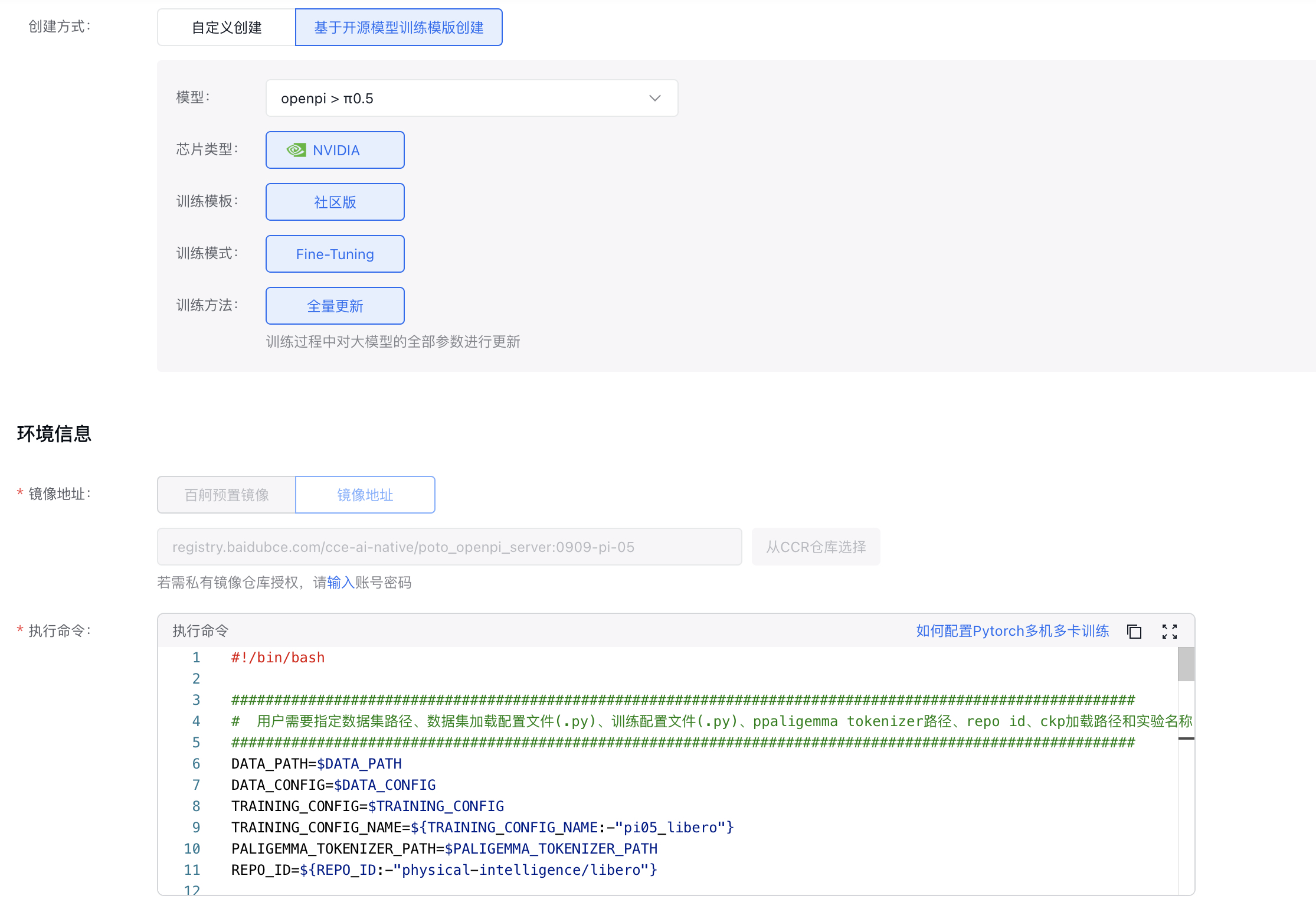The height and width of the screenshot is (902, 1316).
Task: Open the model selection combo box
Action: (x=460, y=98)
